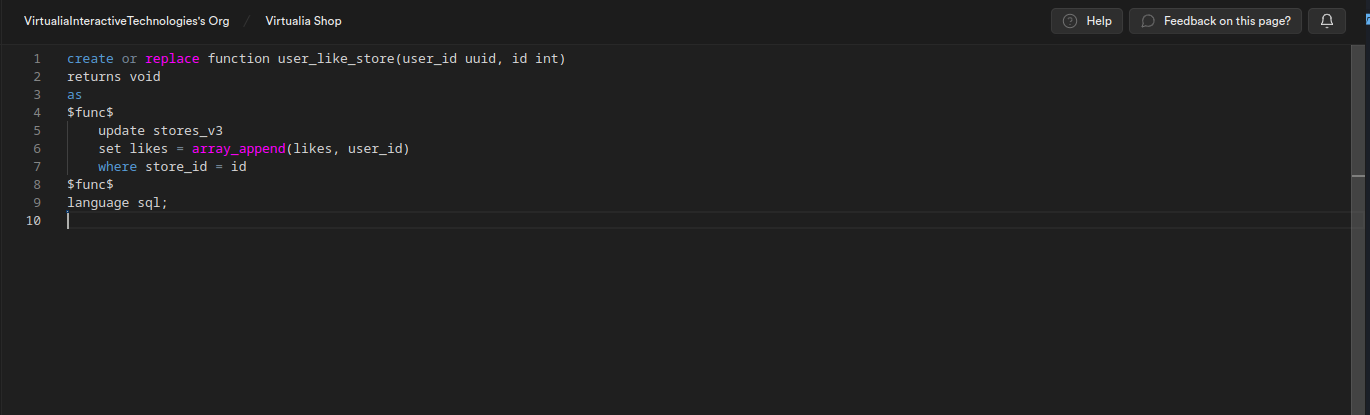The height and width of the screenshot is (415, 1370).
Task: Select line number 6 in gutter
Action: pos(36,149)
